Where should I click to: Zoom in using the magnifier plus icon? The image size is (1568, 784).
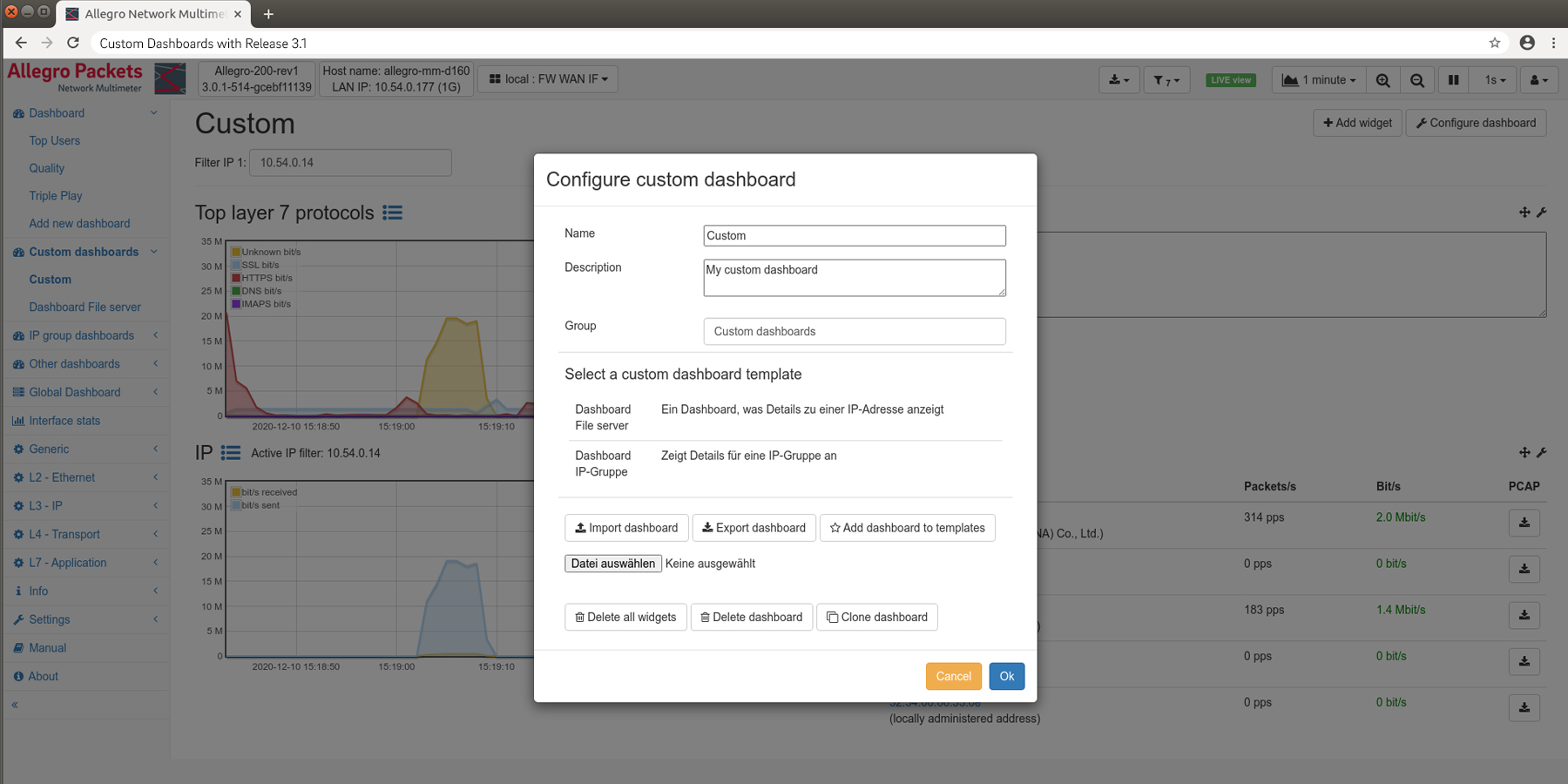(1382, 79)
